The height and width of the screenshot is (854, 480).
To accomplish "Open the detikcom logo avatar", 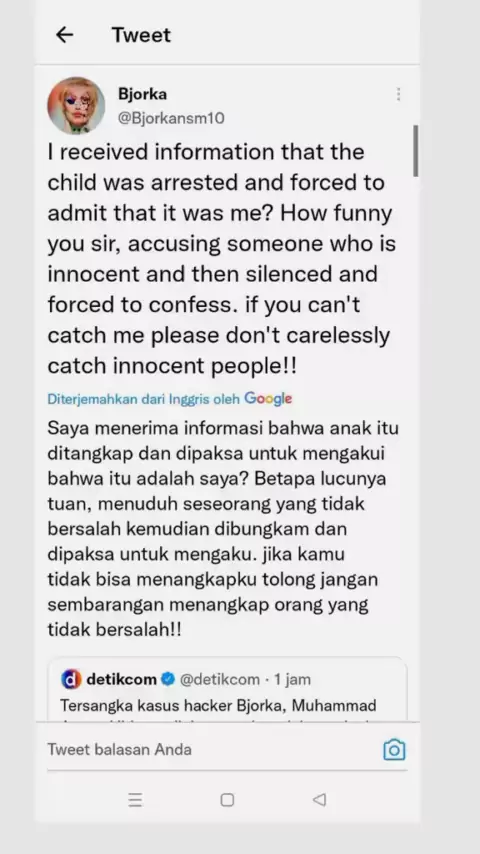I will point(71,679).
